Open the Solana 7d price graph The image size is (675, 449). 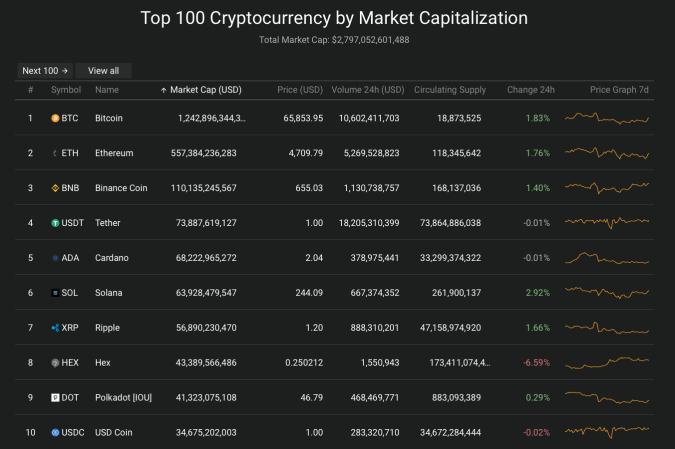pos(607,293)
